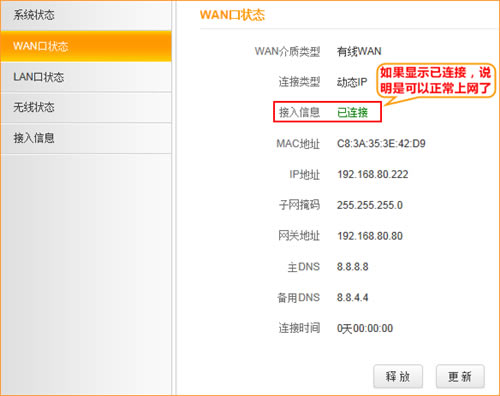Click the gateway address 192.168.80.80
Image resolution: width=500 pixels, height=396 pixels.
pyautogui.click(x=370, y=236)
